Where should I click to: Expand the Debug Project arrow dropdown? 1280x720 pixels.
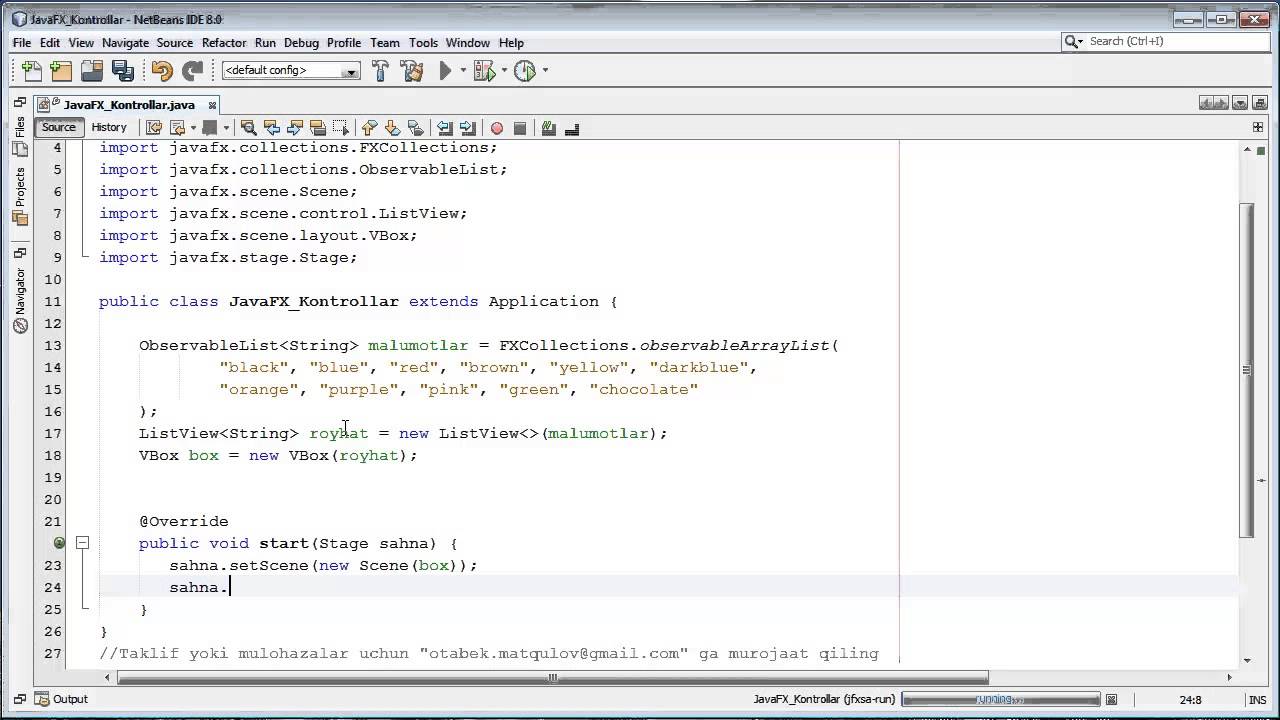504,70
